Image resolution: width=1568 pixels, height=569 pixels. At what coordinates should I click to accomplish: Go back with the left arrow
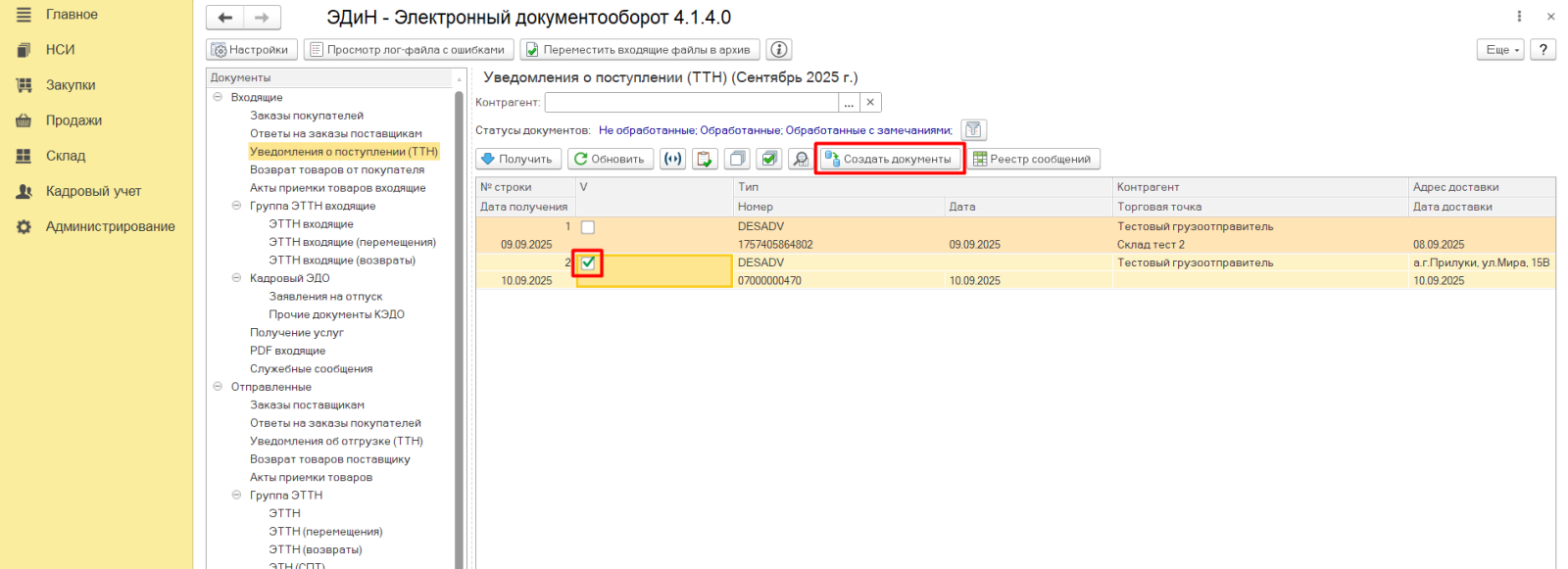(225, 18)
